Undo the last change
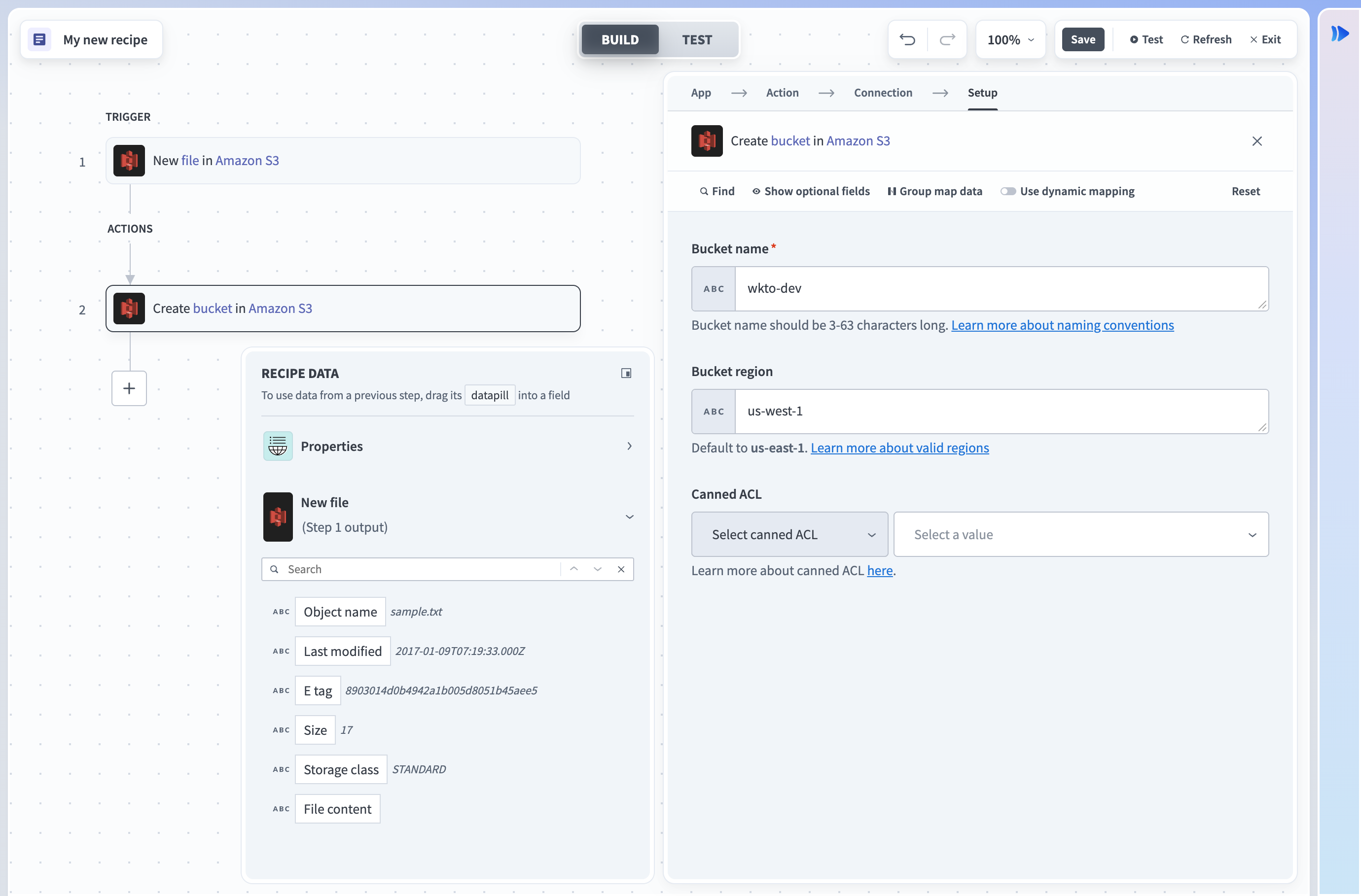The image size is (1361, 896). pyautogui.click(x=907, y=39)
